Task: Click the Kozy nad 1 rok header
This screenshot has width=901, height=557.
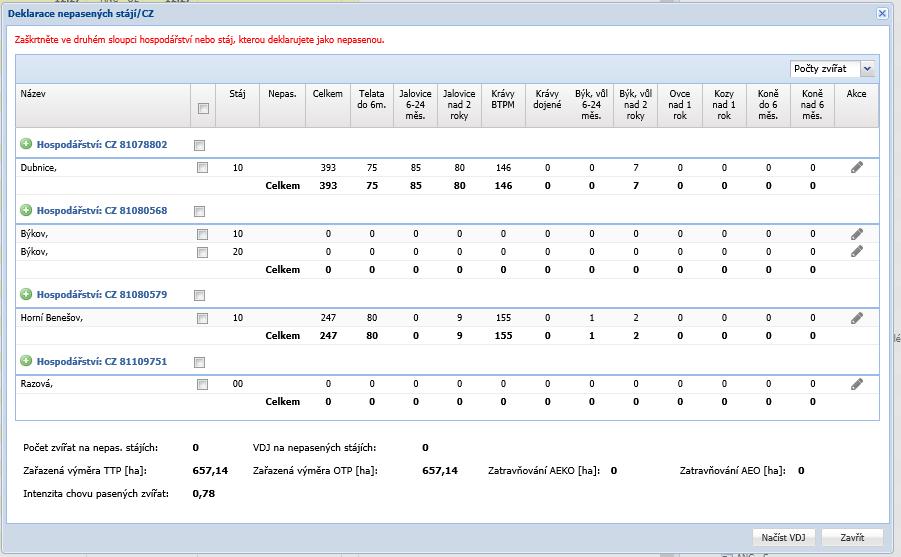Action: 724,106
